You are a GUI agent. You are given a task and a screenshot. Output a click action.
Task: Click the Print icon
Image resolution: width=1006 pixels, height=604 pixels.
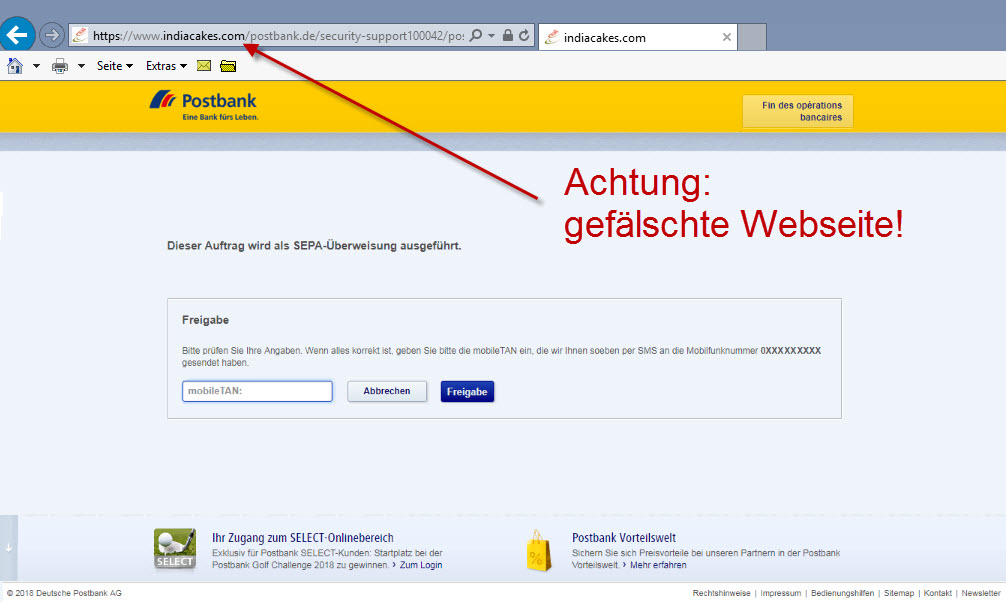60,66
